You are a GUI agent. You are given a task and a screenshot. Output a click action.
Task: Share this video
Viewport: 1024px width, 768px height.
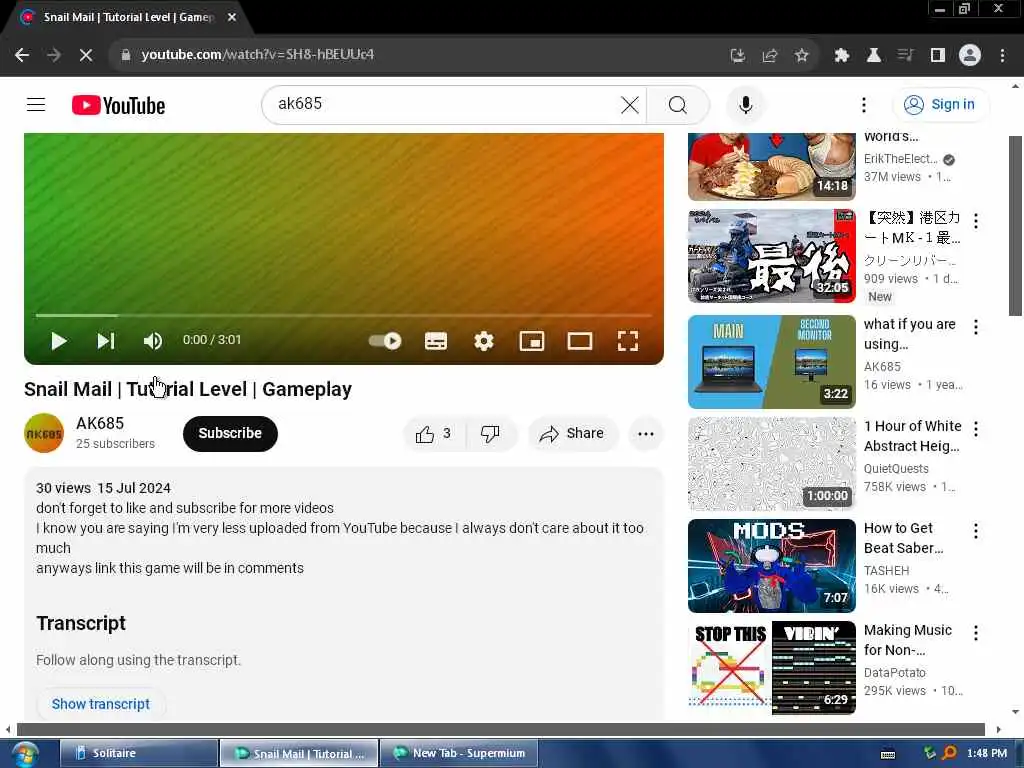[x=572, y=434]
